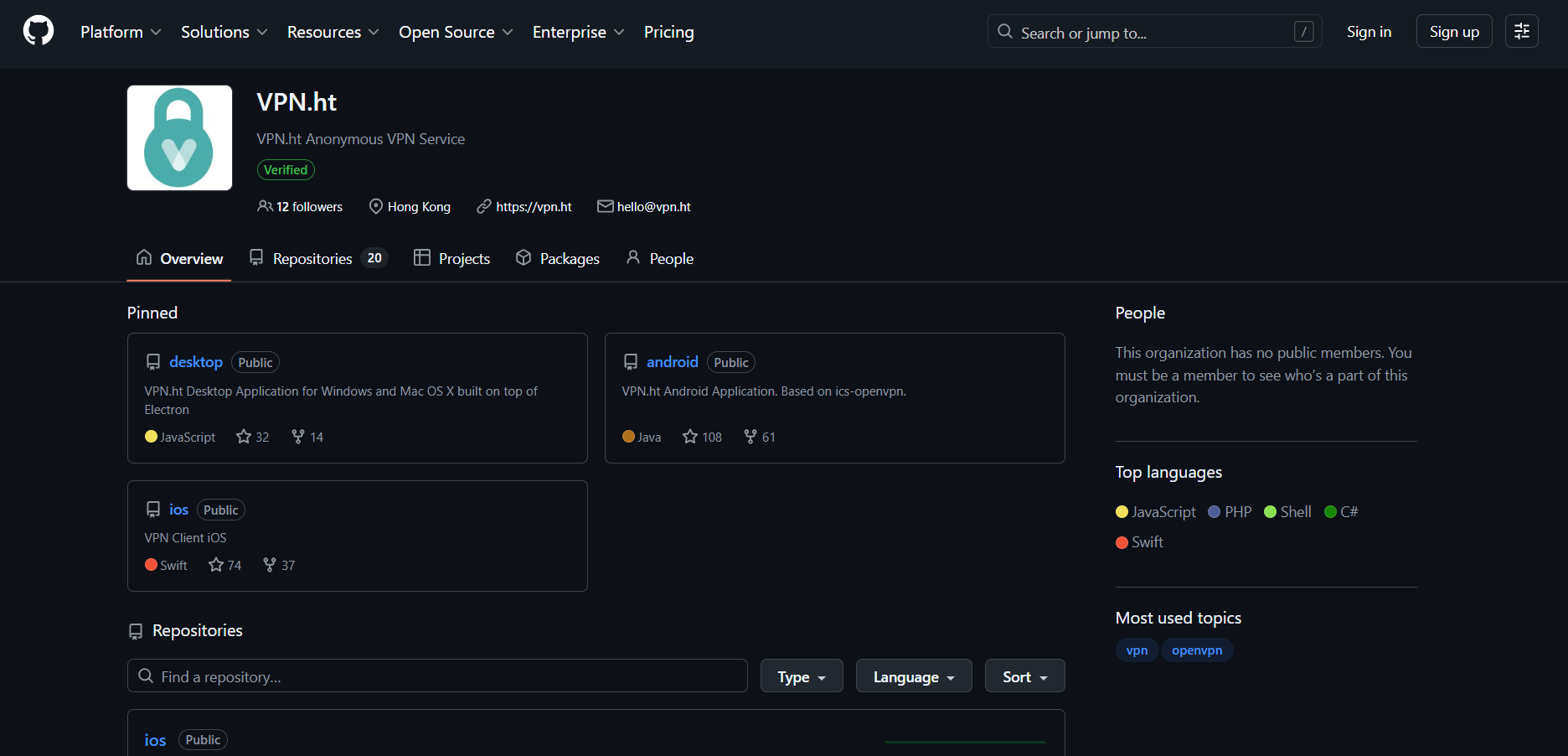Expand the Open Source menu
1568x756 pixels.
(x=456, y=32)
